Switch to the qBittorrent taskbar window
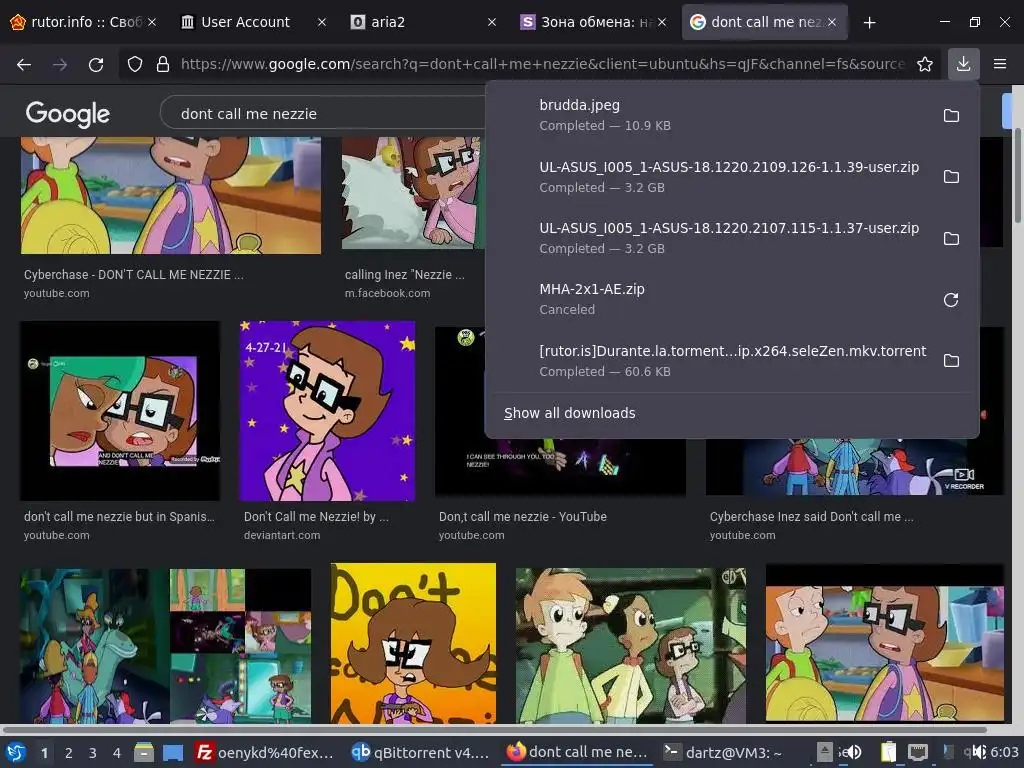 (x=420, y=753)
